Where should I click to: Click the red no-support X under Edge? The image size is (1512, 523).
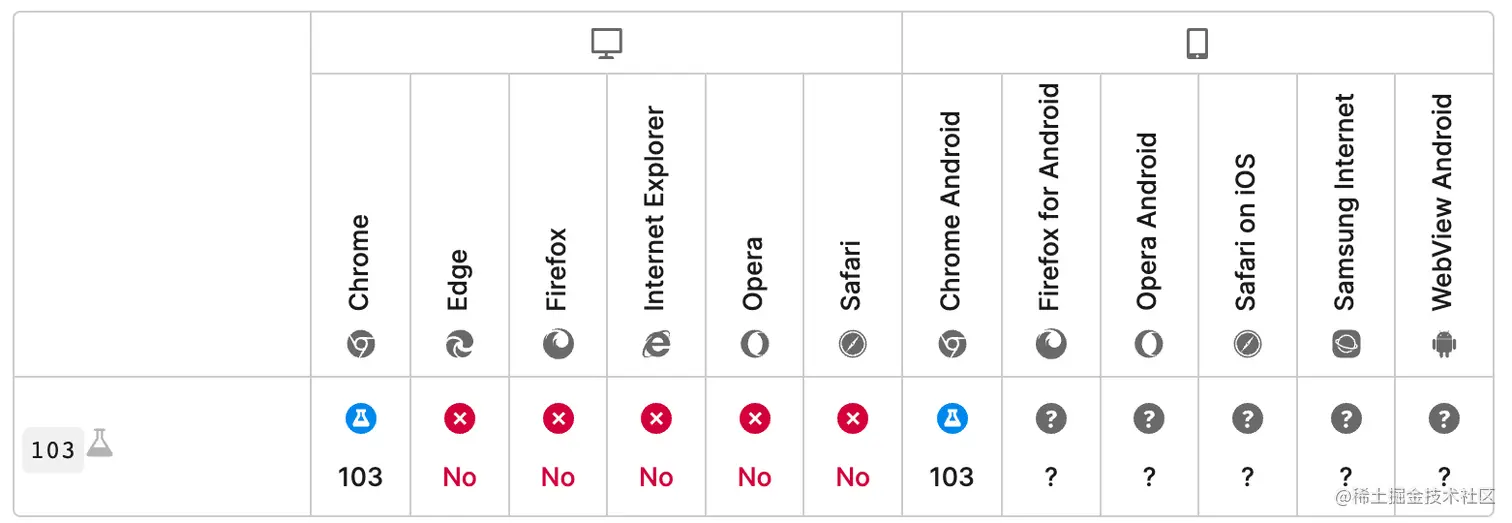coord(459,418)
